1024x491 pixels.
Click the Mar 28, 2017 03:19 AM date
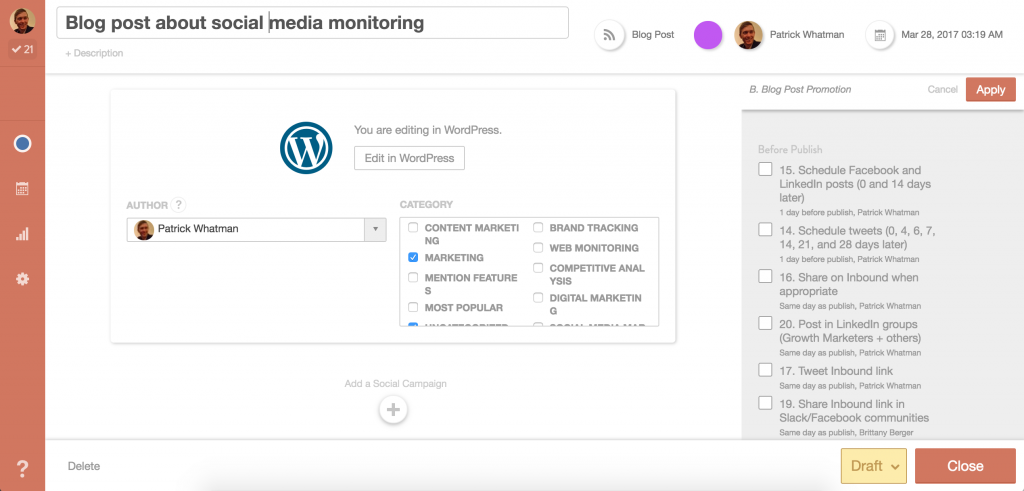(952, 35)
